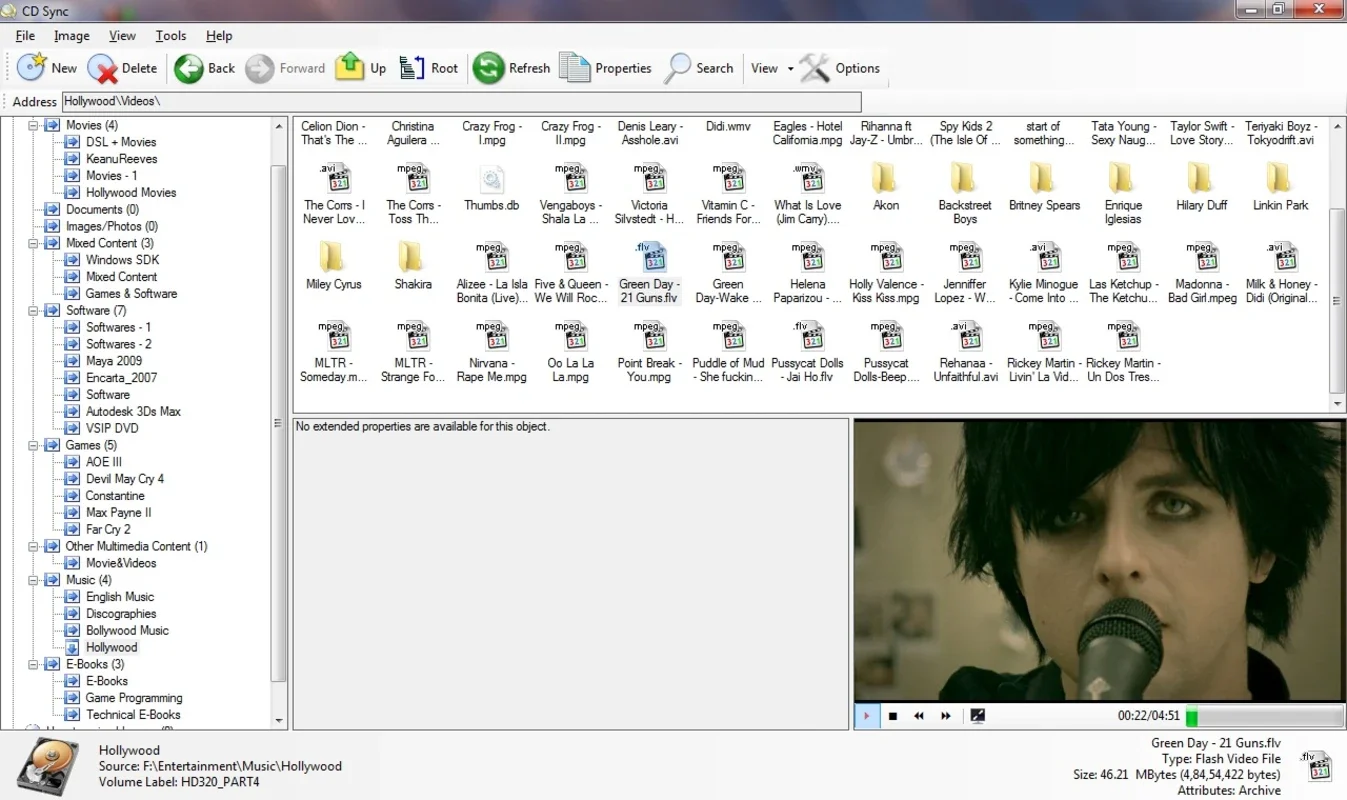The width and height of the screenshot is (1347, 800).
Task: Select Autodesk 3Ds Max entry
Action: tap(133, 411)
